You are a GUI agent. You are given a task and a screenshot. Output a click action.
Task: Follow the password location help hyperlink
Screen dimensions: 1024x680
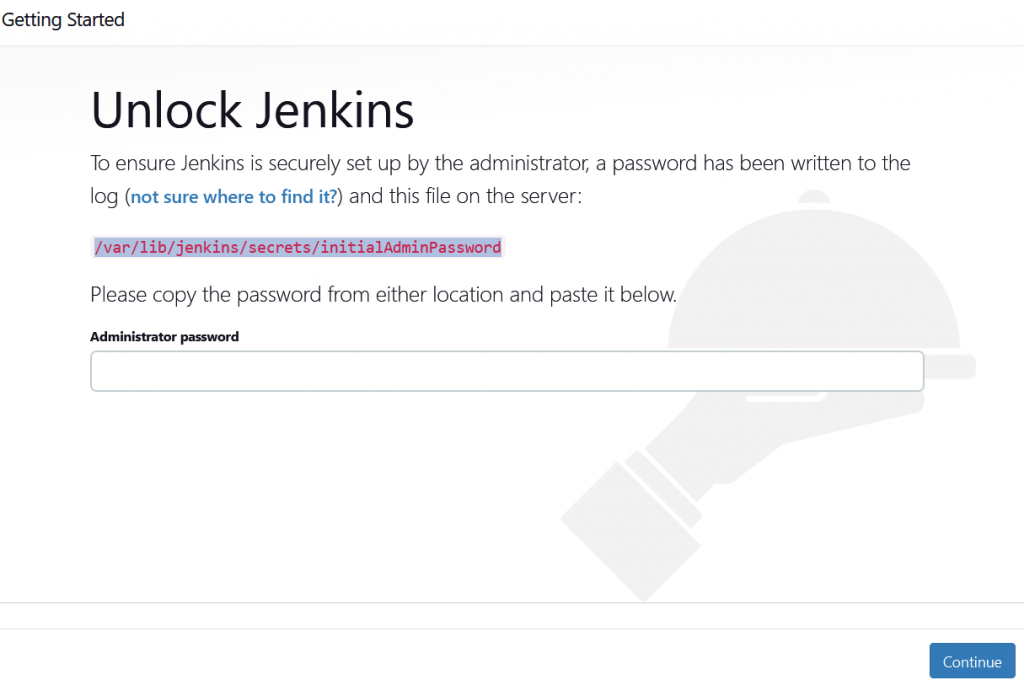click(x=232, y=196)
